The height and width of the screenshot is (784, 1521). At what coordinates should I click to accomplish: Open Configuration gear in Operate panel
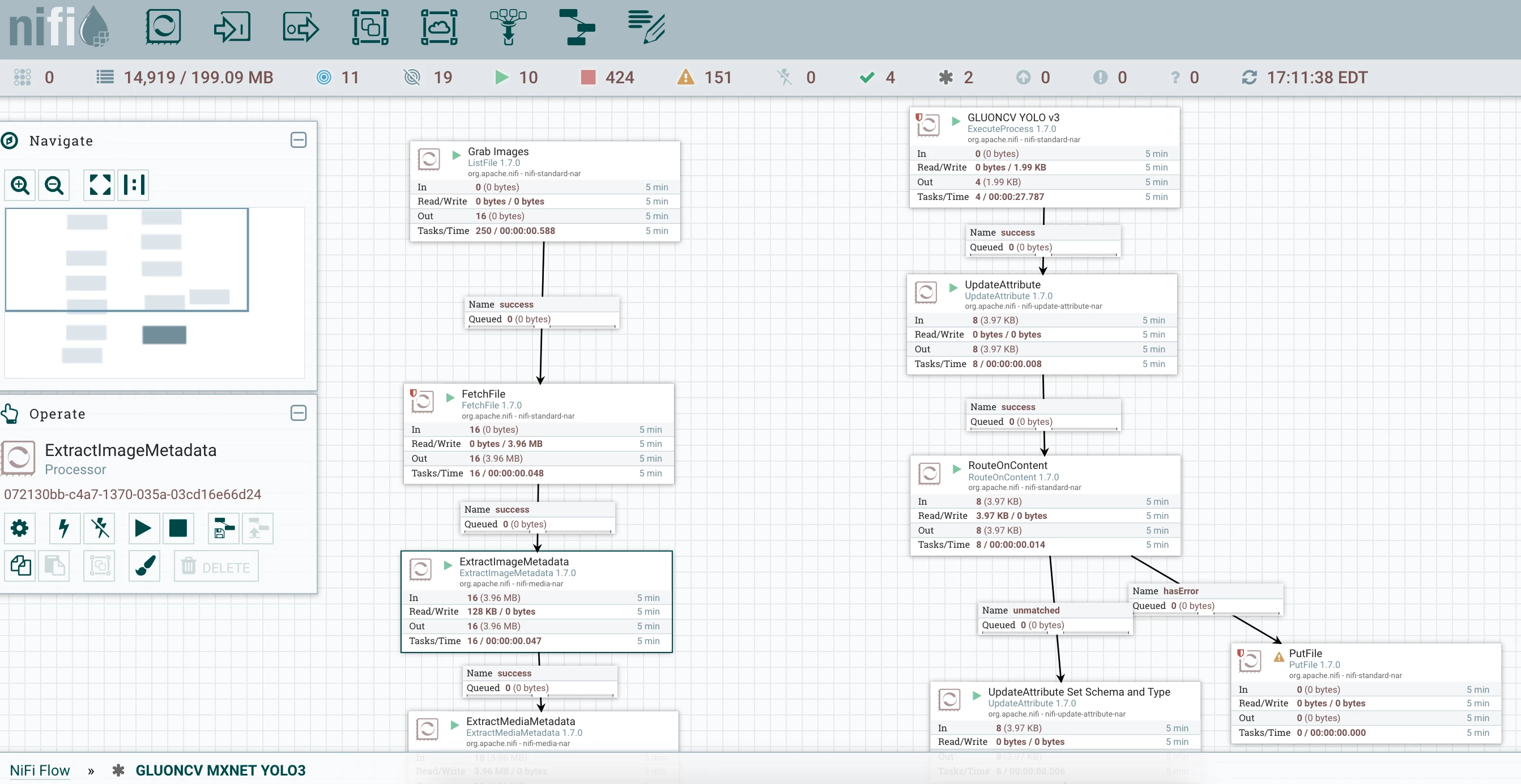pos(20,528)
